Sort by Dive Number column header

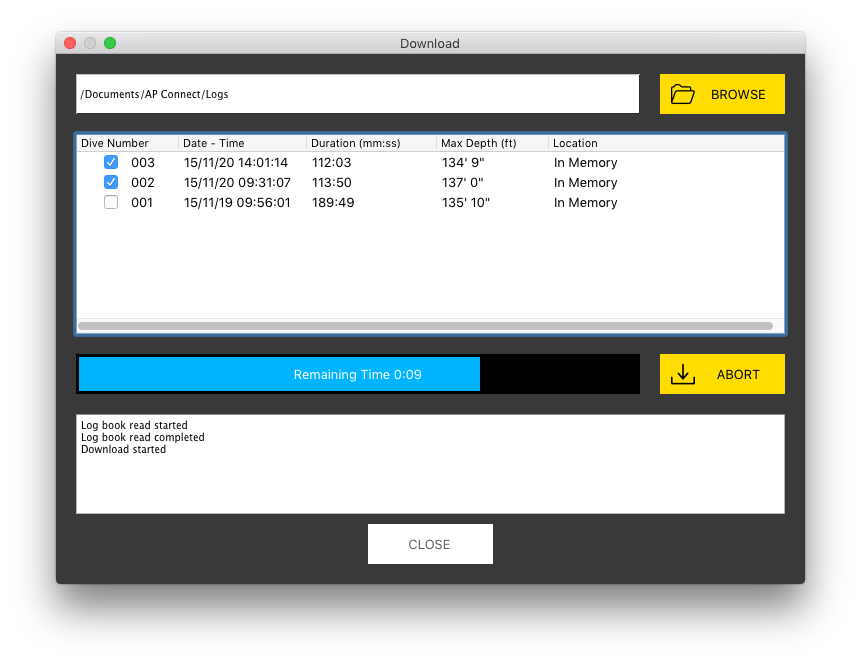115,143
